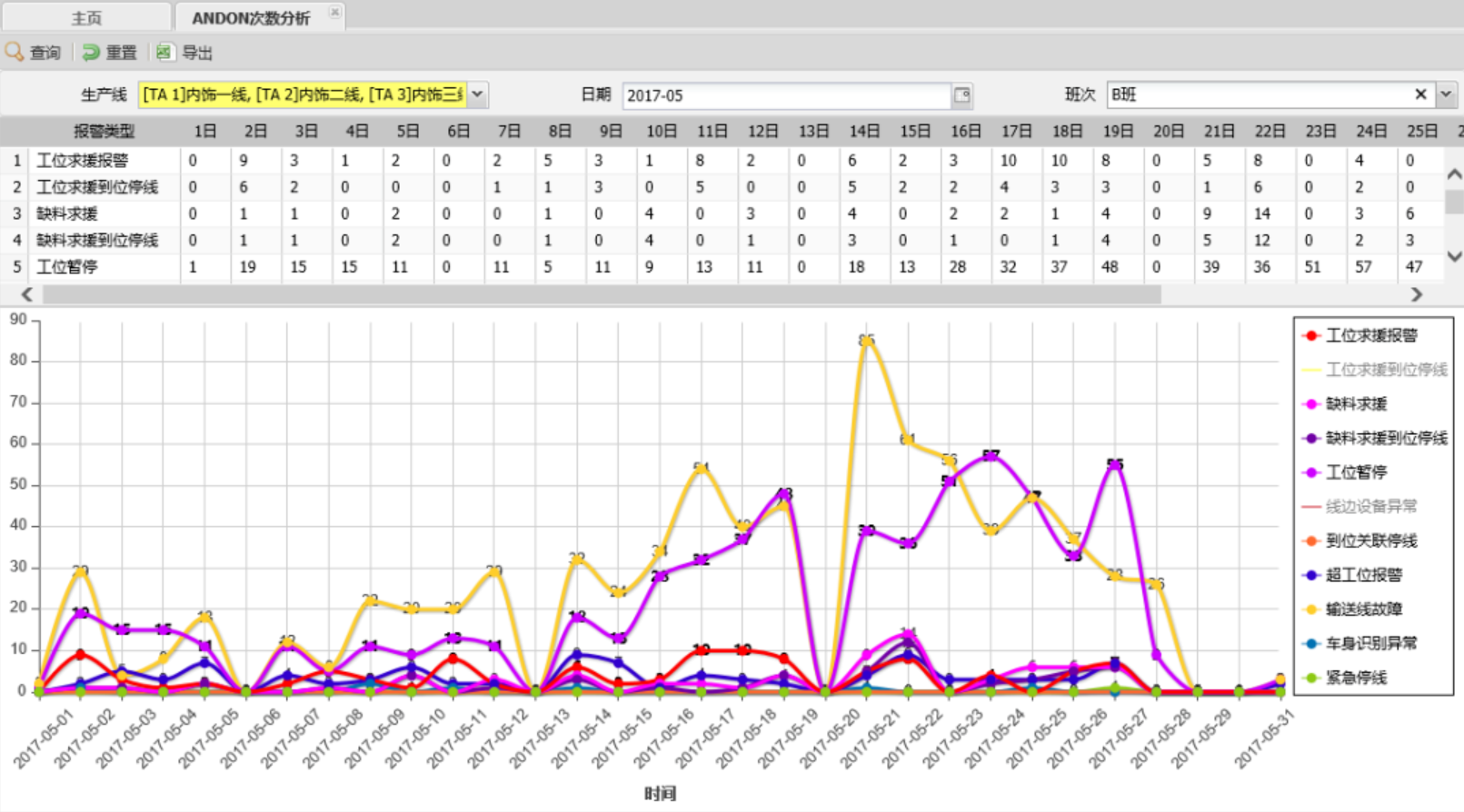Expand the 班次 dropdown arrow

(x=1446, y=94)
